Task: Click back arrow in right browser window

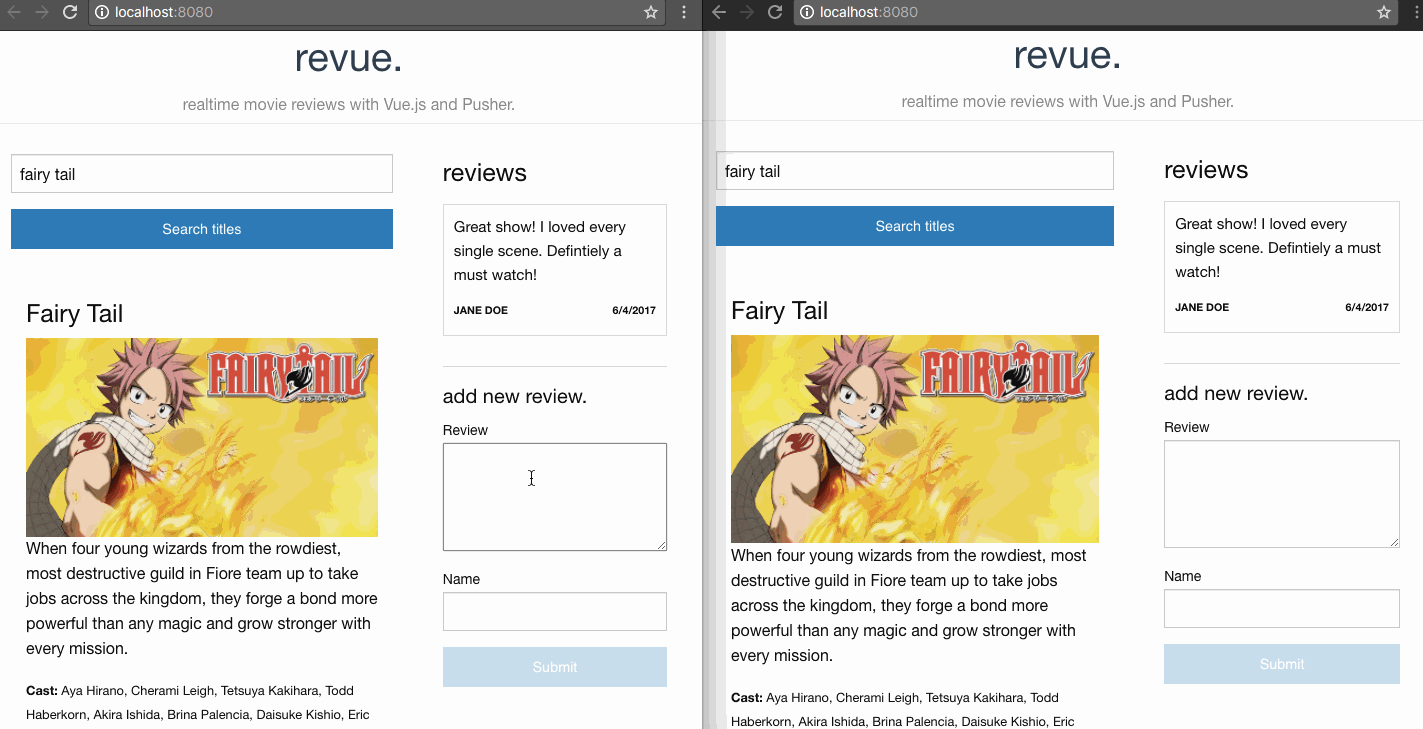Action: (718, 12)
